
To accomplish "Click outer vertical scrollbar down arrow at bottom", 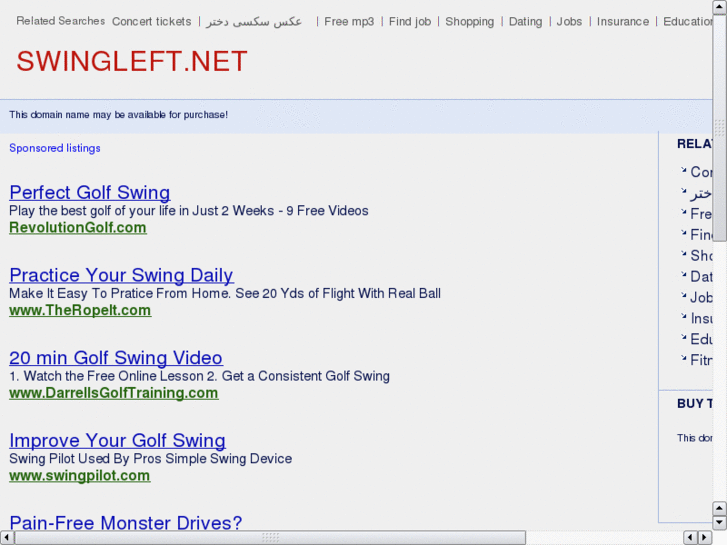I will click(x=719, y=523).
